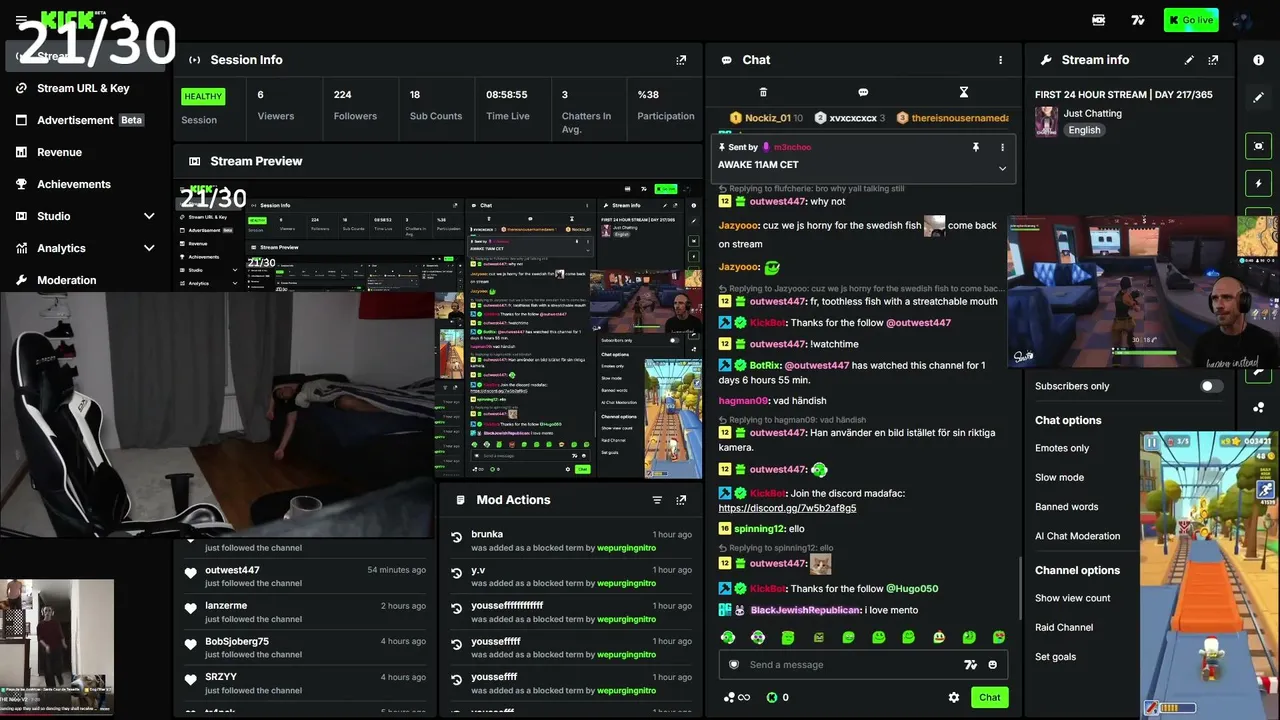Open the discord.gg/7w5b2af8g5 link in chat
Viewport: 1280px width, 720px height.
(787, 508)
